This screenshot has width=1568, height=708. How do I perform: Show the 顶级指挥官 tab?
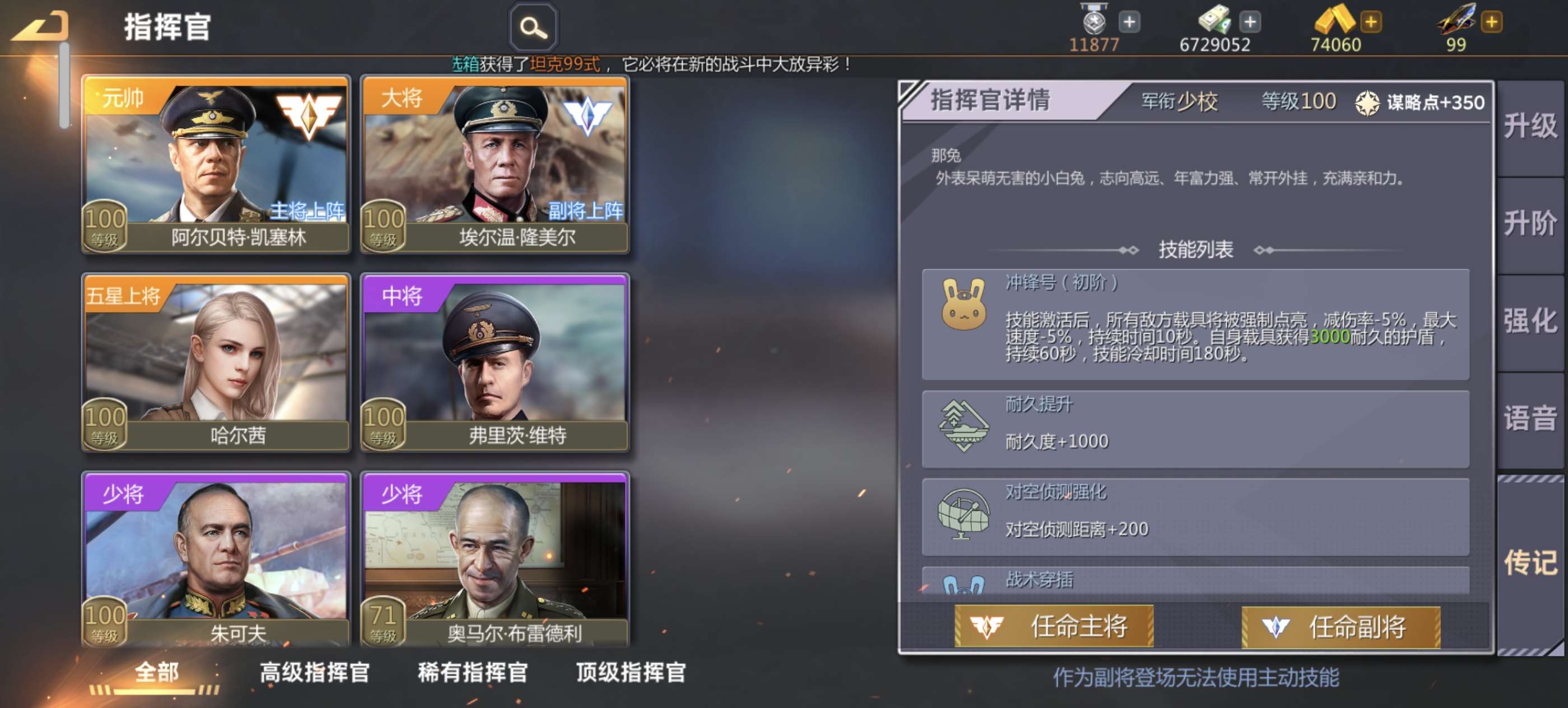coord(631,672)
